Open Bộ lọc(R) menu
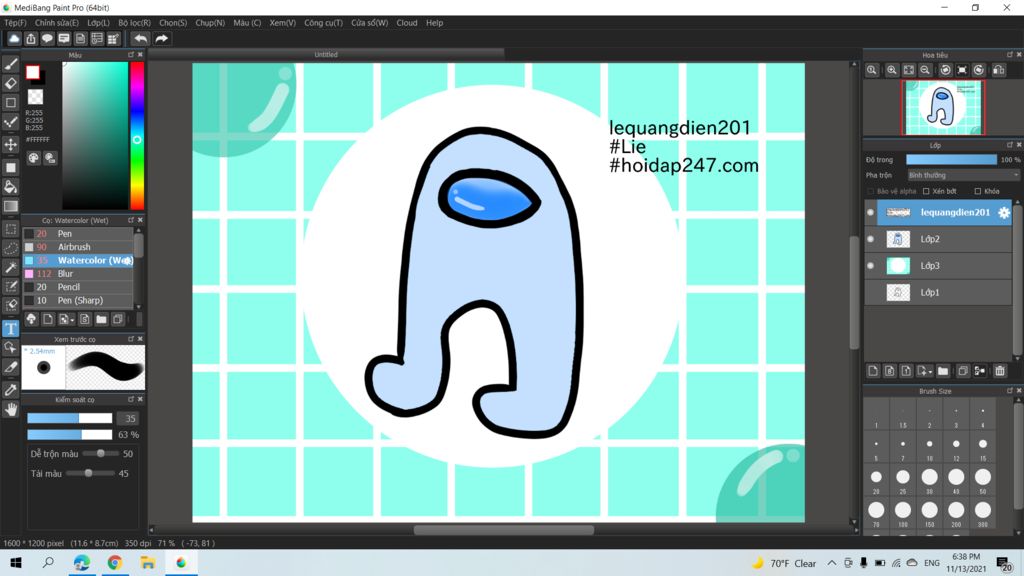The width and height of the screenshot is (1024, 576). (x=135, y=23)
